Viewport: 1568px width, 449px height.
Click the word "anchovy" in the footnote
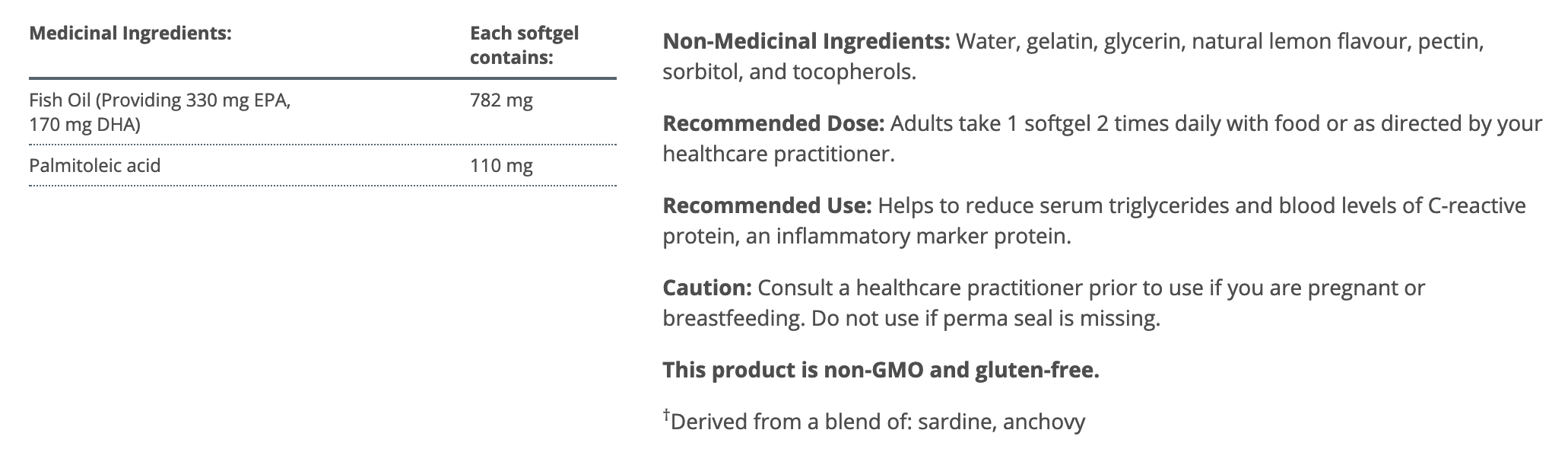(x=1044, y=422)
